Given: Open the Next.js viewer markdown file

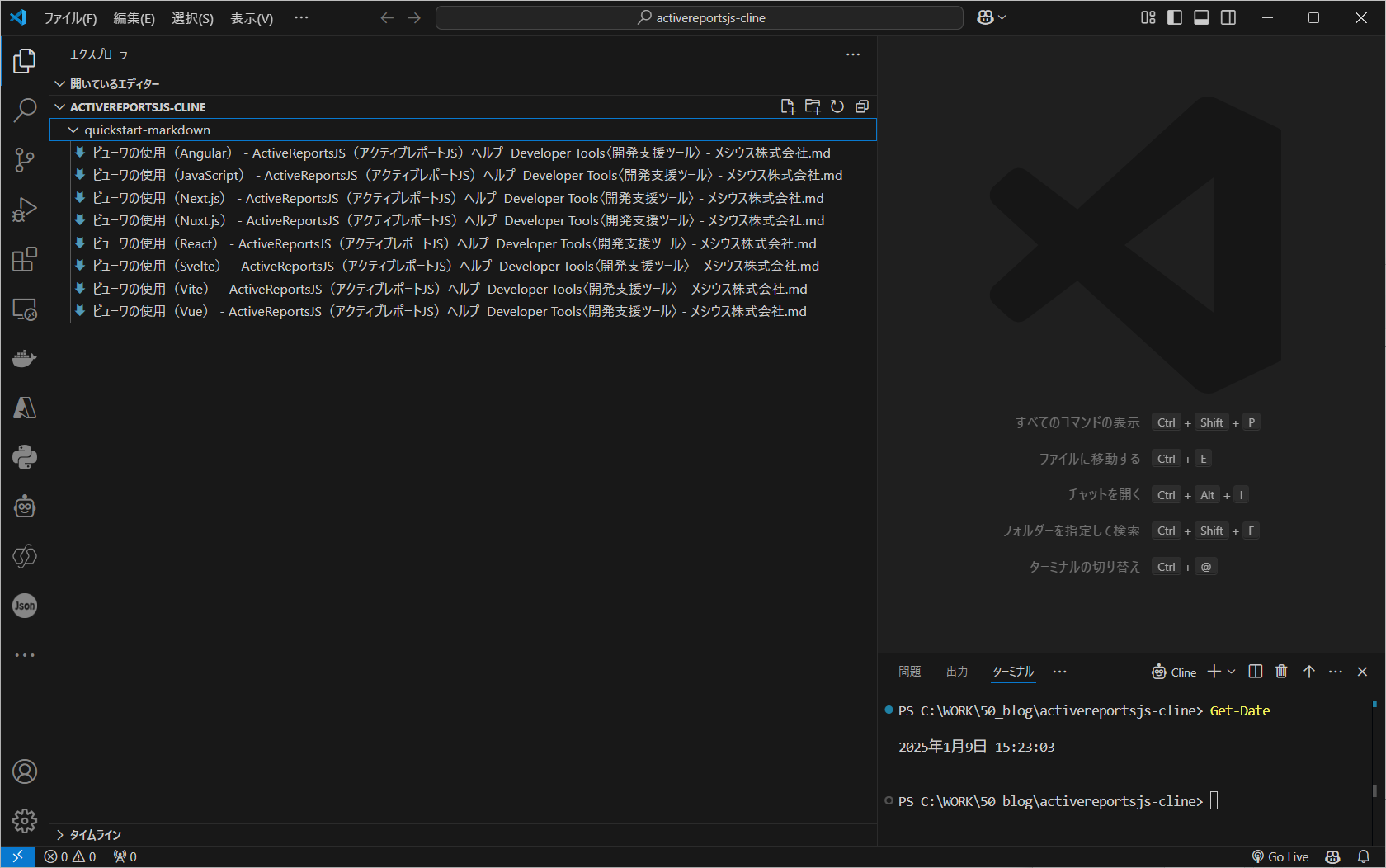Looking at the screenshot, I should coord(463,198).
